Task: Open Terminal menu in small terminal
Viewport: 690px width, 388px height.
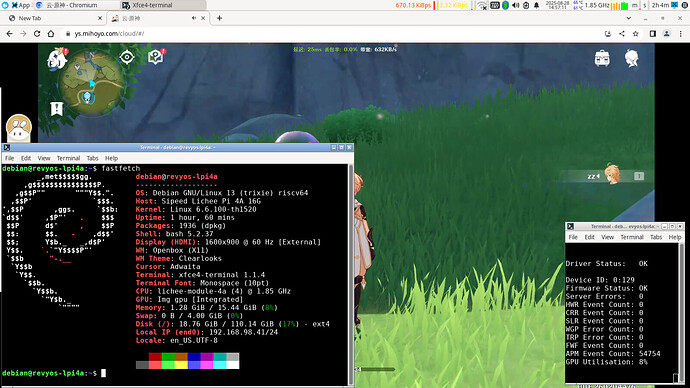Action: point(632,237)
